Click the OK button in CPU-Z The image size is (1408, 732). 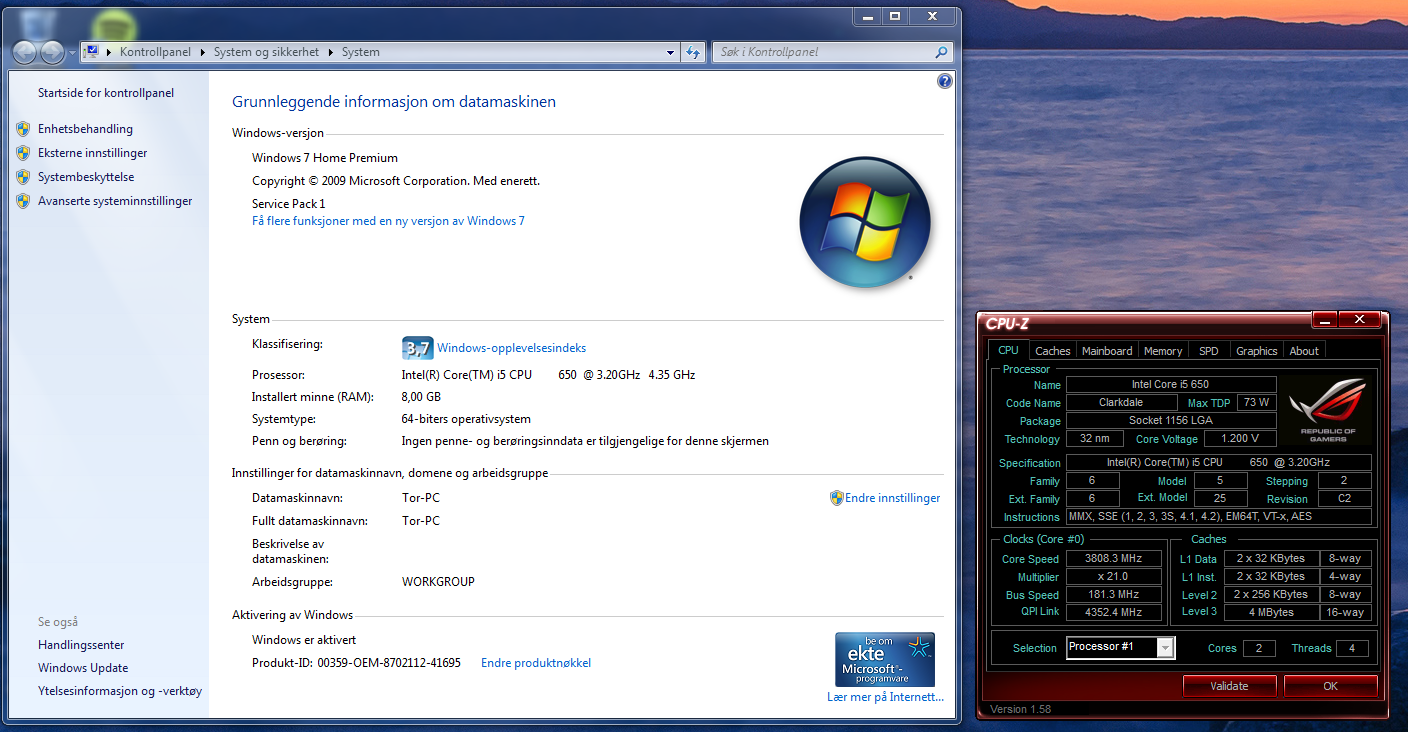(1330, 686)
